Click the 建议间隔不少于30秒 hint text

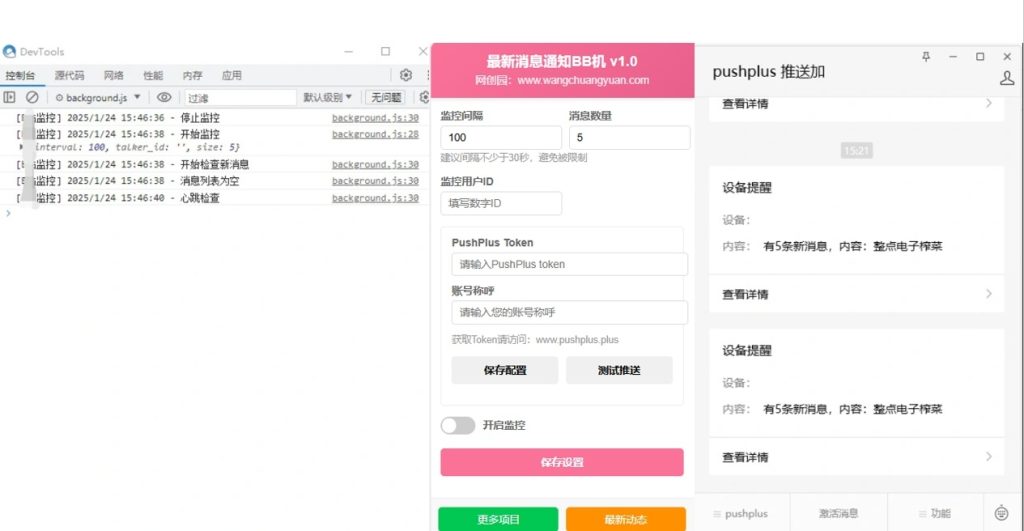point(513,157)
